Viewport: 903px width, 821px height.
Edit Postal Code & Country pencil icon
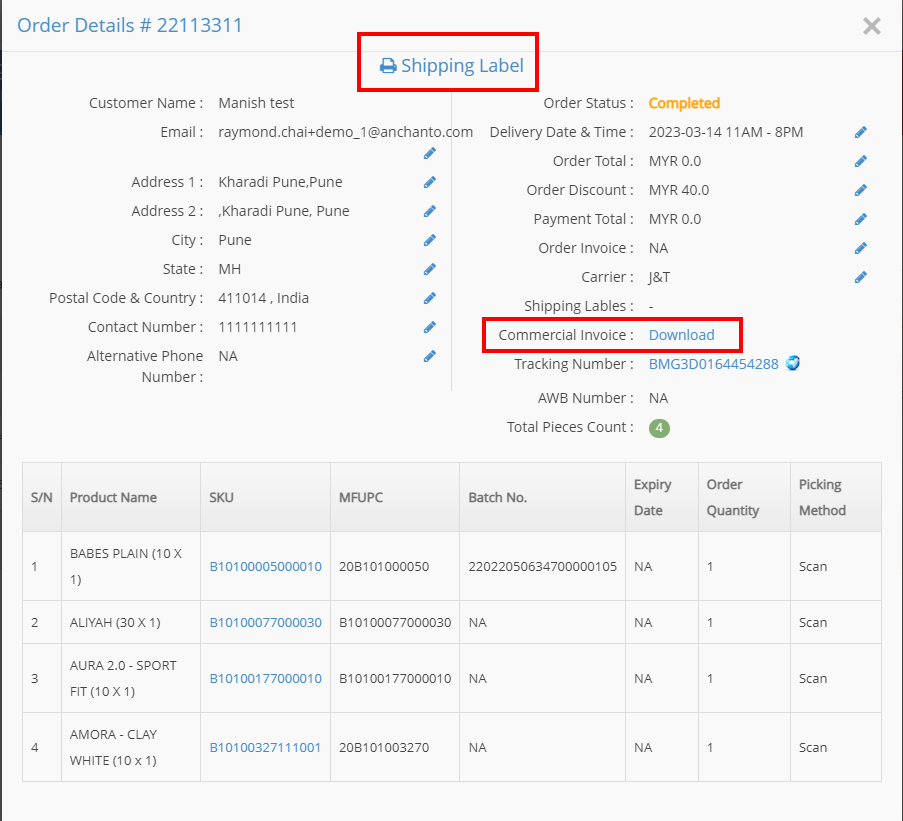(x=430, y=298)
